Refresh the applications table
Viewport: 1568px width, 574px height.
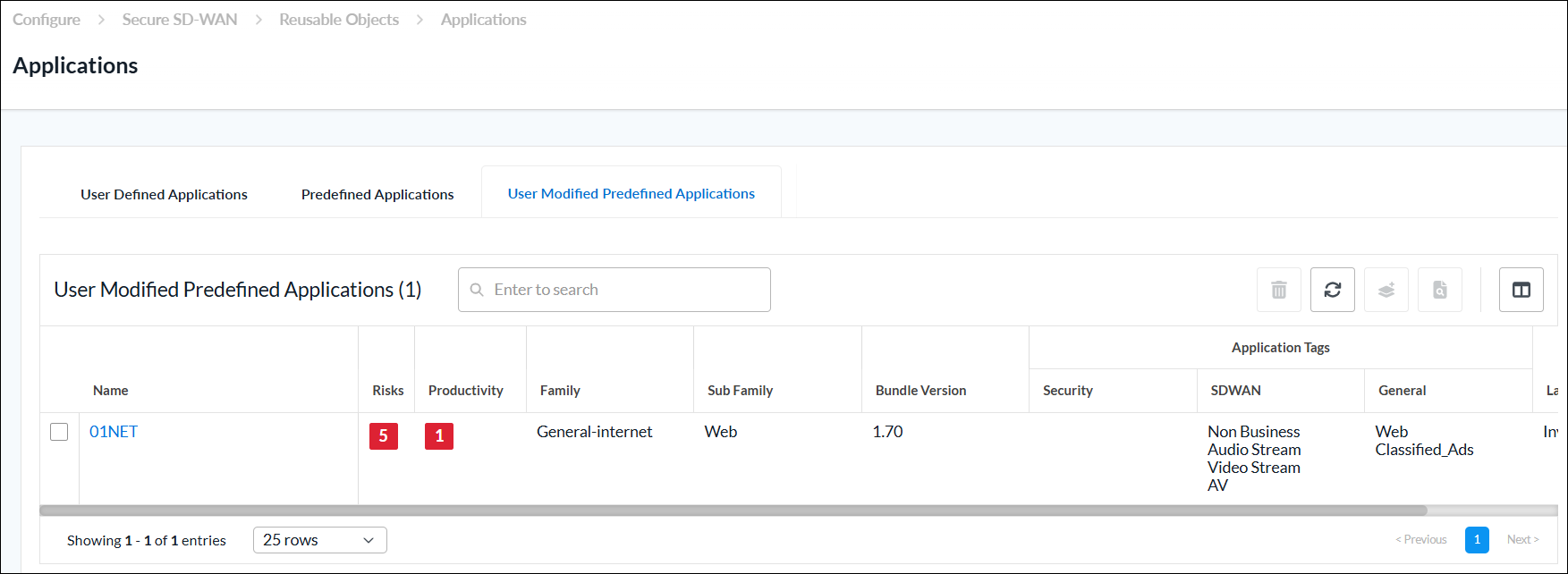1333,290
